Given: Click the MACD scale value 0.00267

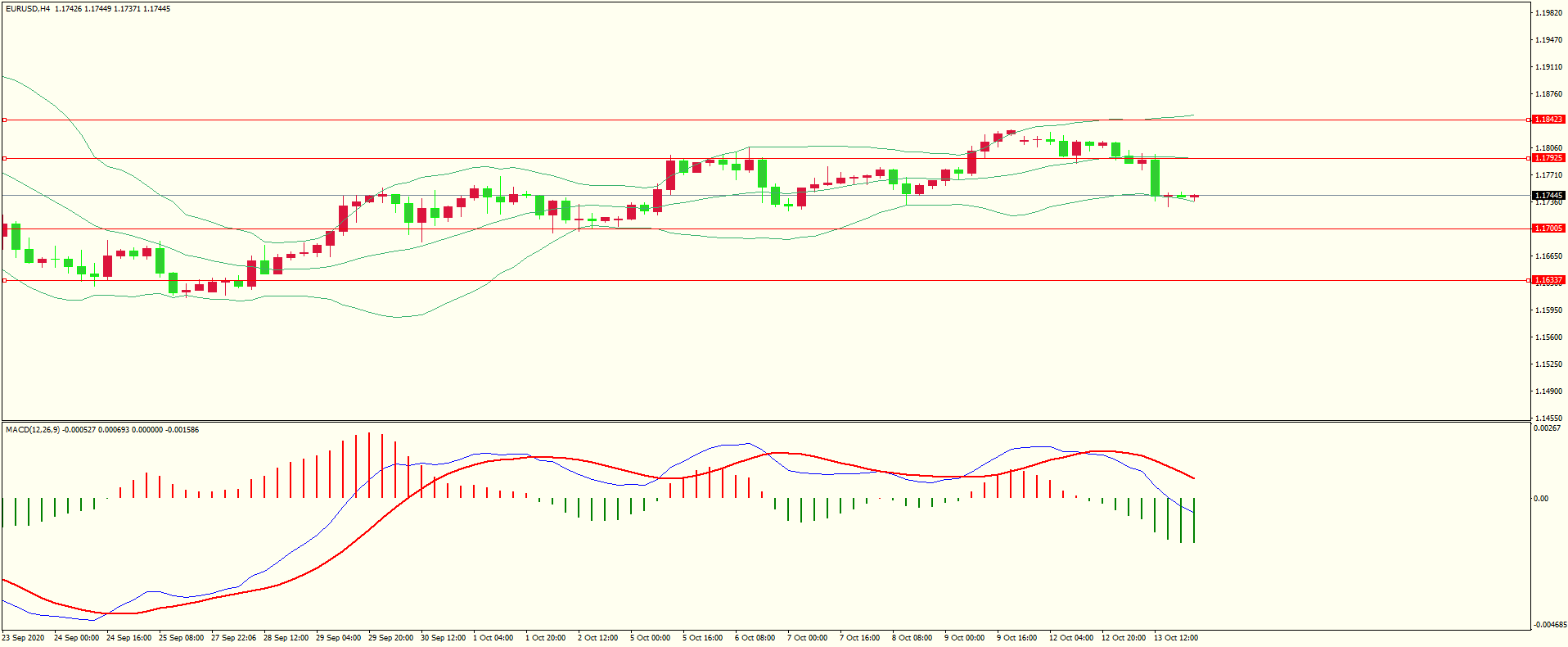Looking at the screenshot, I should coord(1546,428).
